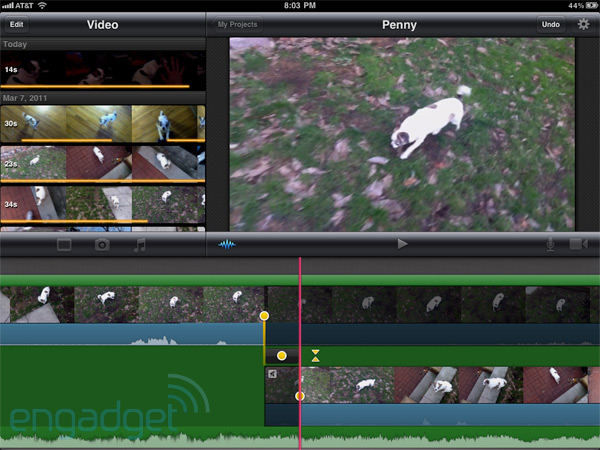Pick the 34s clip thumbnail
The image size is (600, 450).
point(102,204)
